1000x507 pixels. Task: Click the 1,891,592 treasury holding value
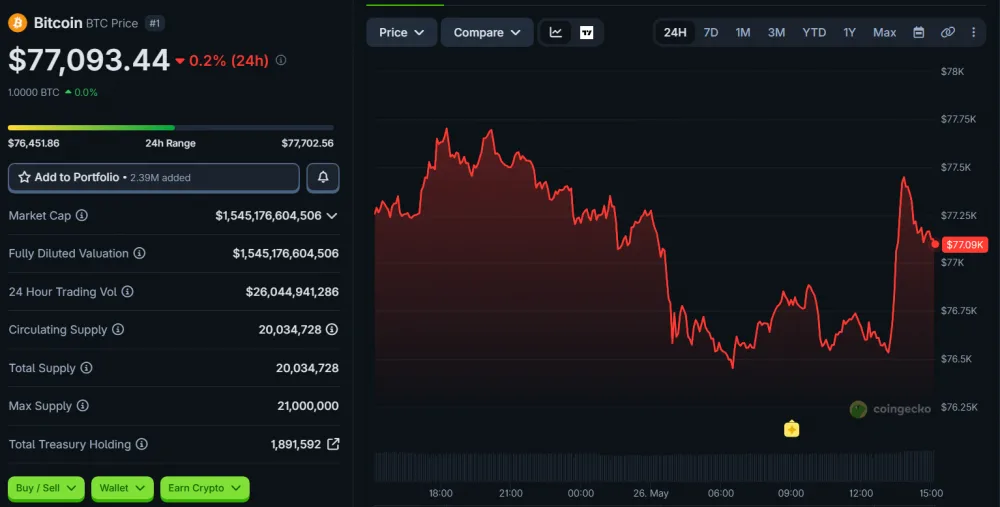(x=296, y=444)
